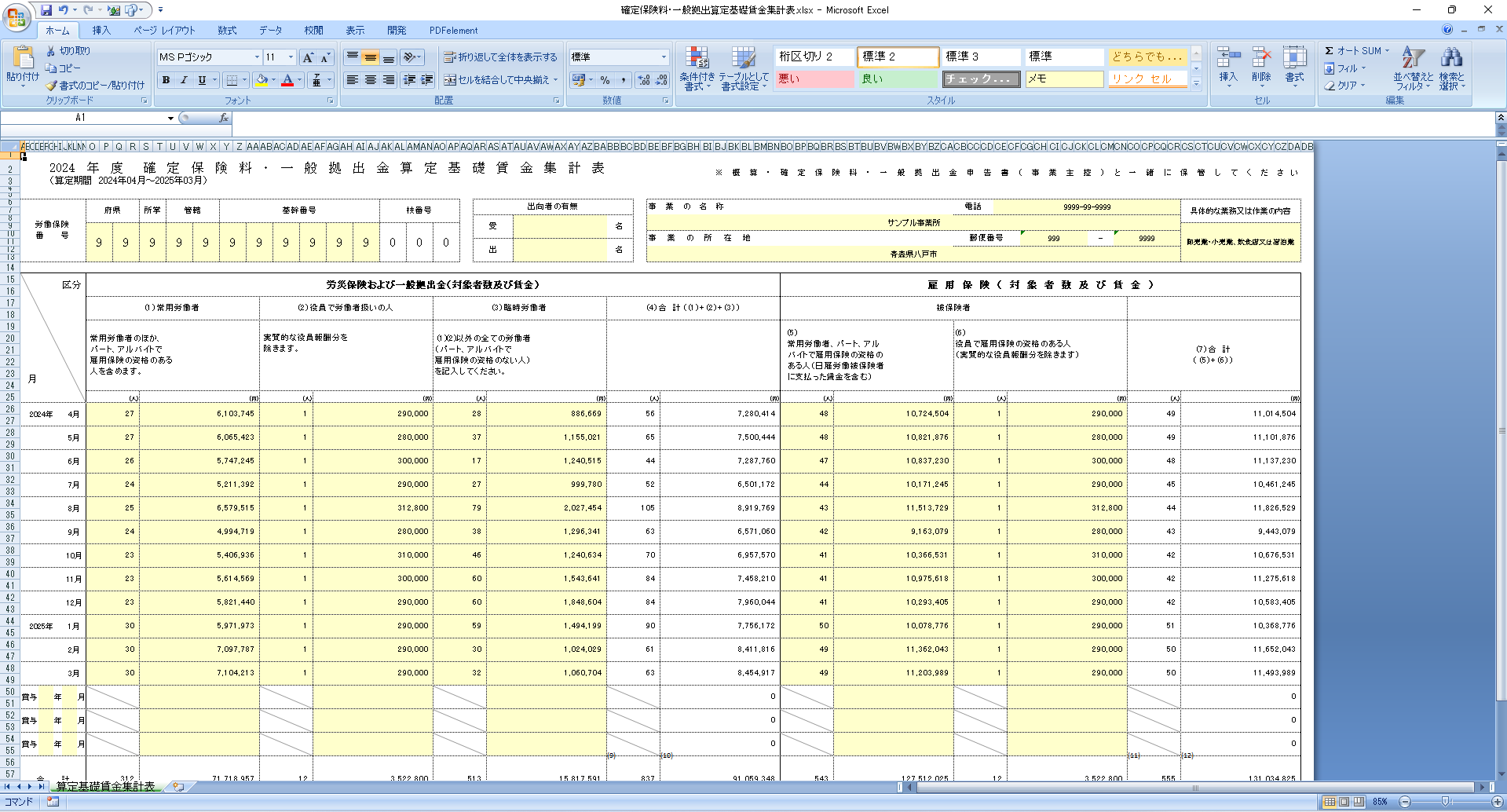Viewport: 1507px width, 812px height.
Task: Click the text orientation icon
Action: (x=409, y=57)
